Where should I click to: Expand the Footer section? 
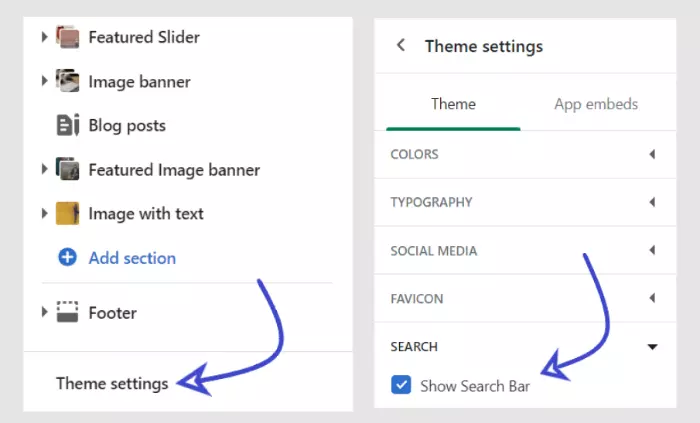point(44,312)
